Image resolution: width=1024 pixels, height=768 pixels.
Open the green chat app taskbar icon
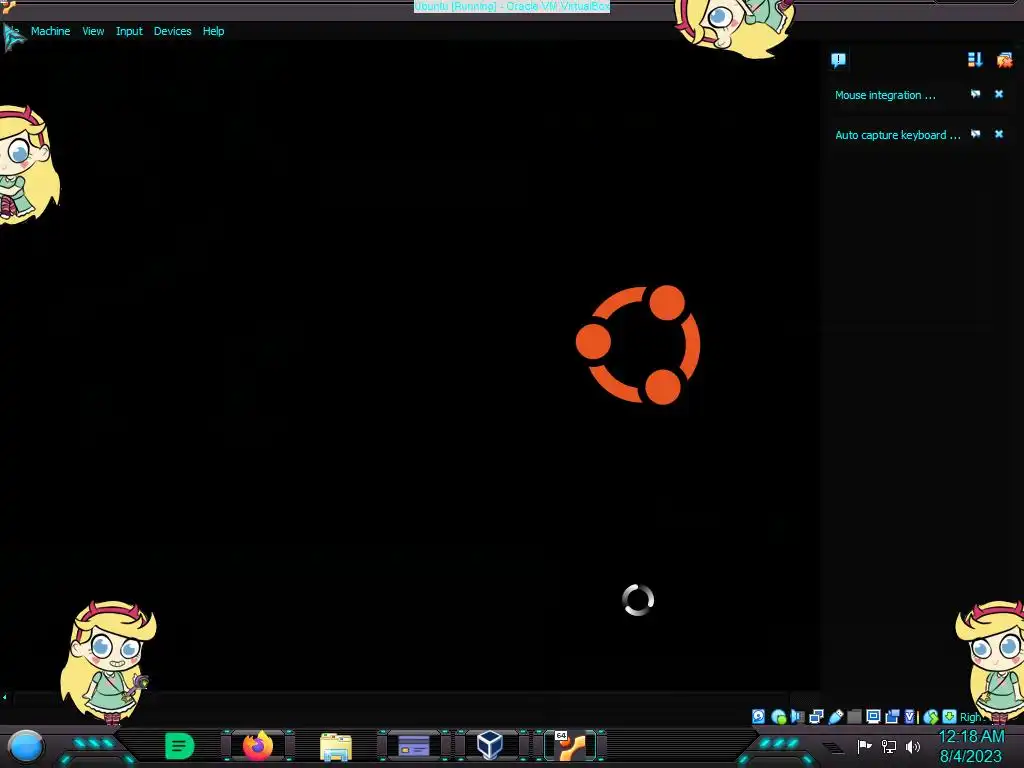[x=179, y=746]
